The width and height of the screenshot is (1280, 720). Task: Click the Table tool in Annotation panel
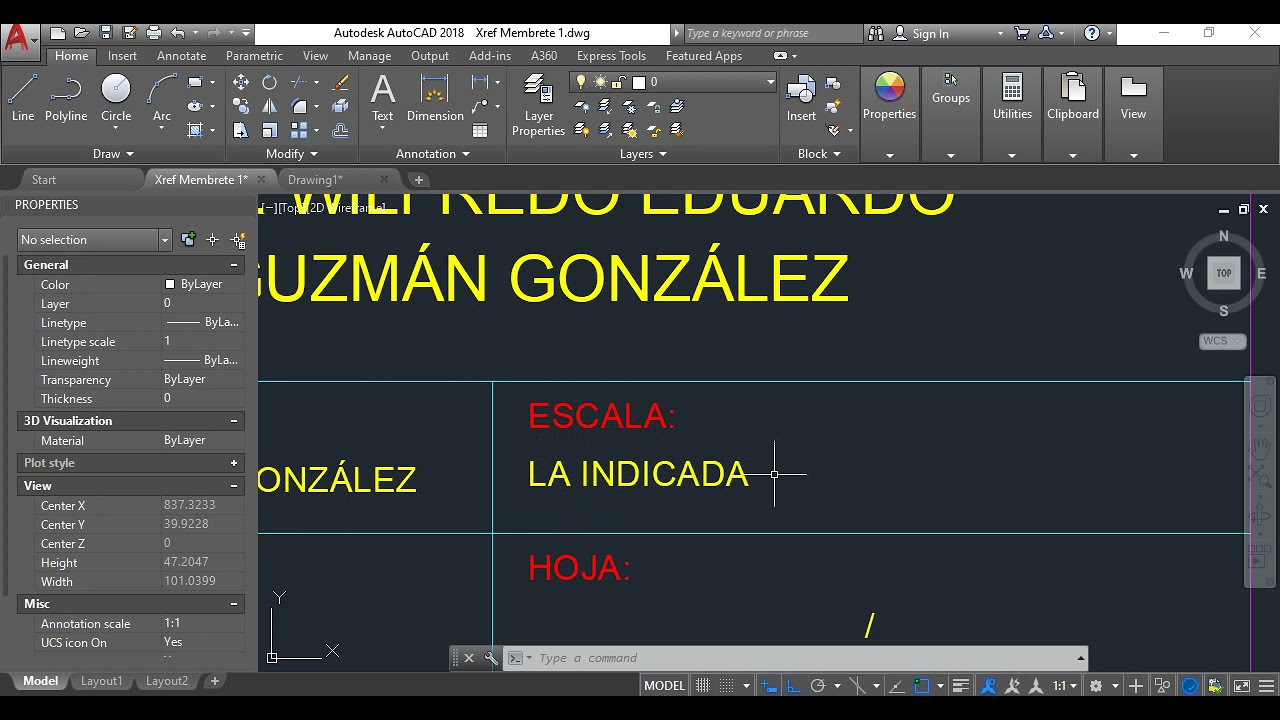point(480,131)
